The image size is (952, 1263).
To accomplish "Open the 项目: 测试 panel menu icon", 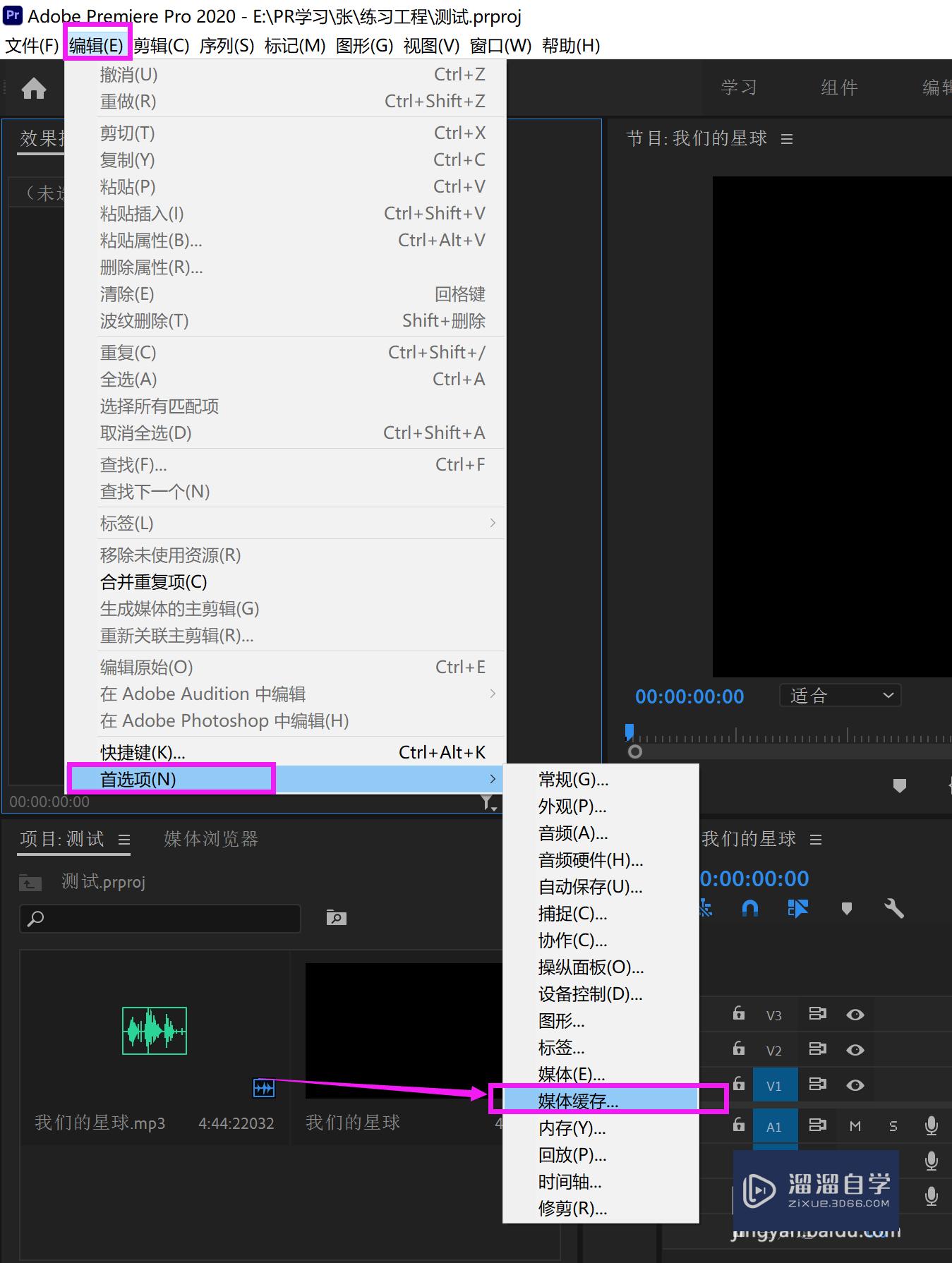I will (124, 840).
